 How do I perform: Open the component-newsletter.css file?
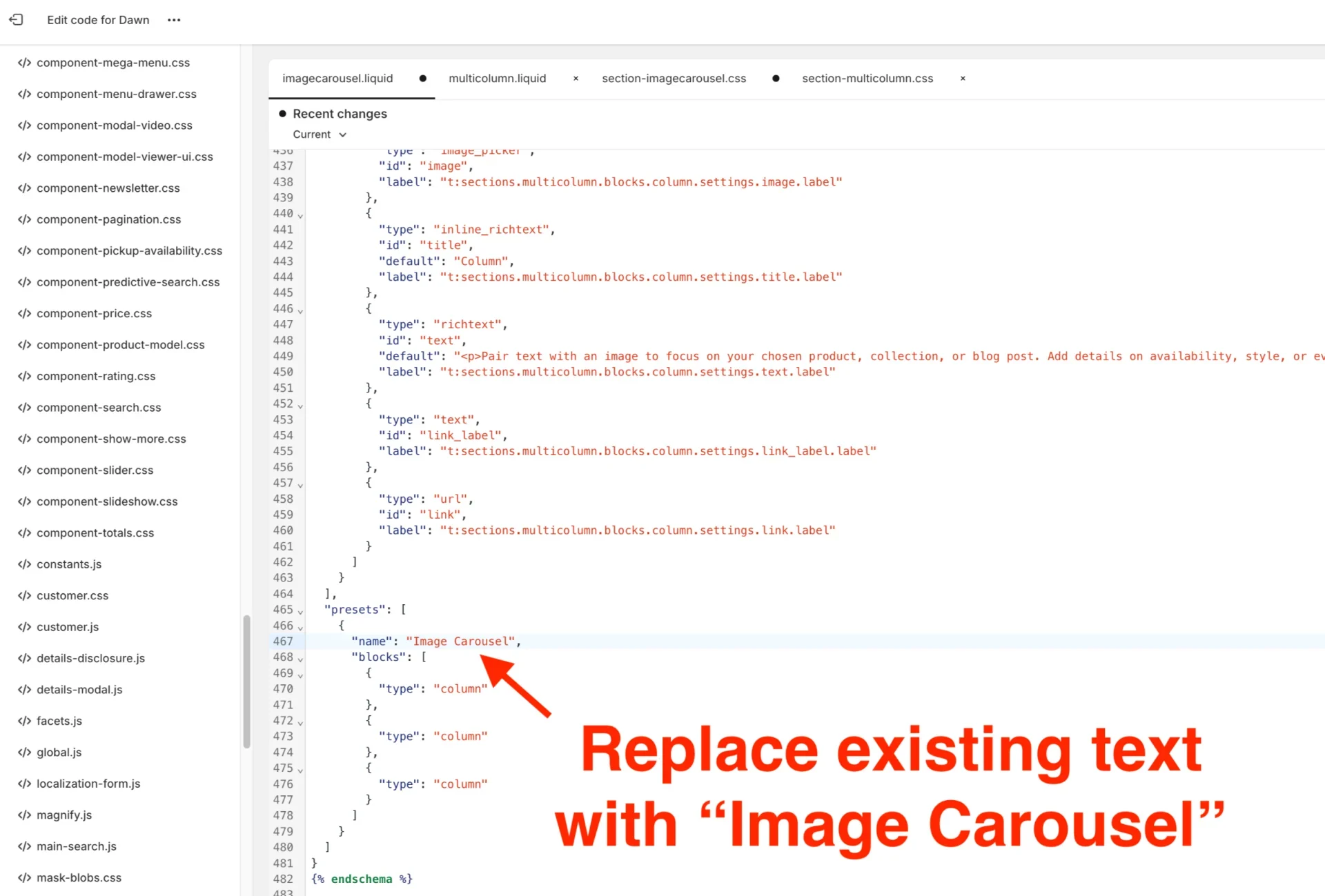(x=108, y=188)
